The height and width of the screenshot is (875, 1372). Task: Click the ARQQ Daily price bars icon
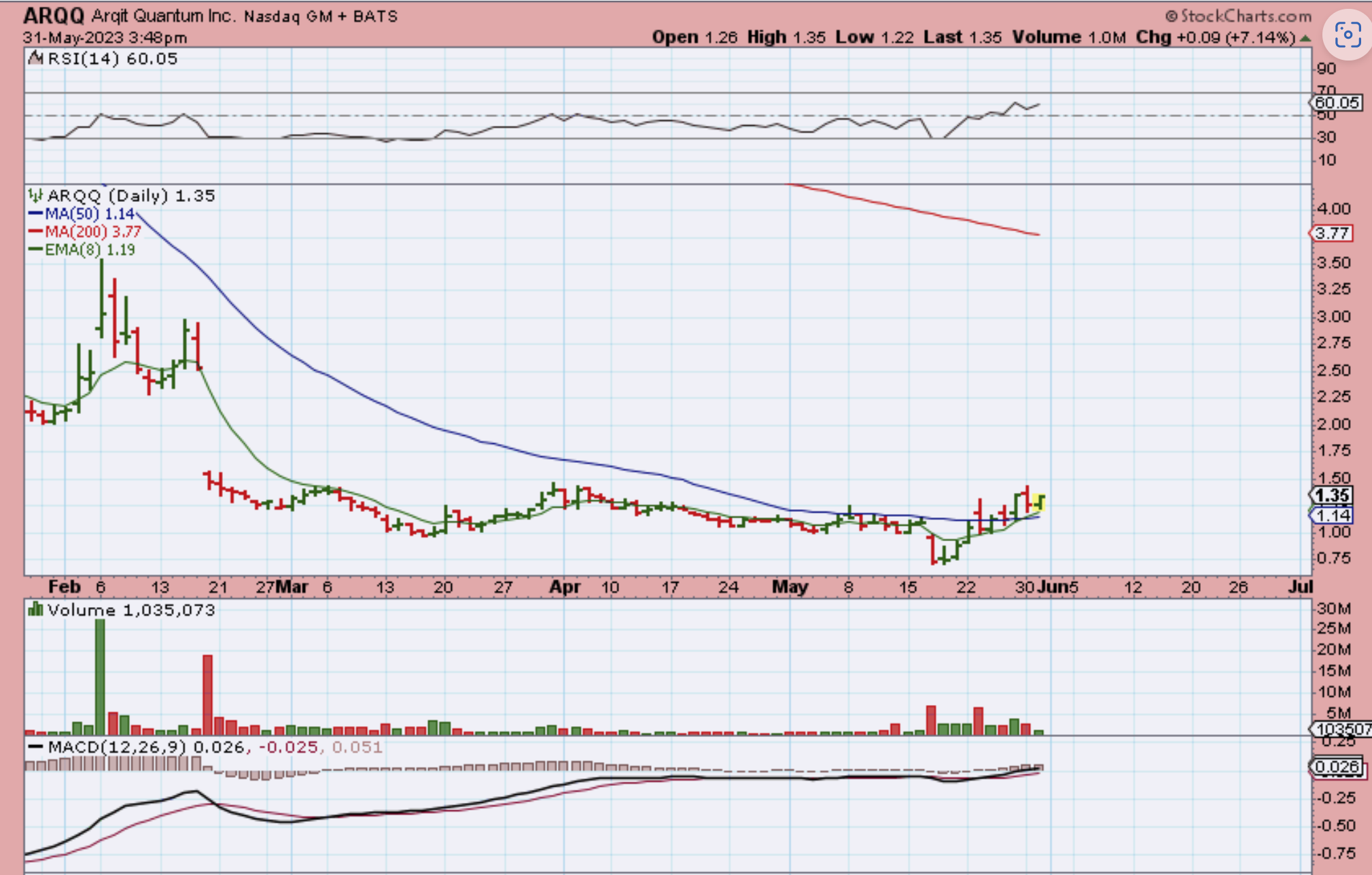35,196
